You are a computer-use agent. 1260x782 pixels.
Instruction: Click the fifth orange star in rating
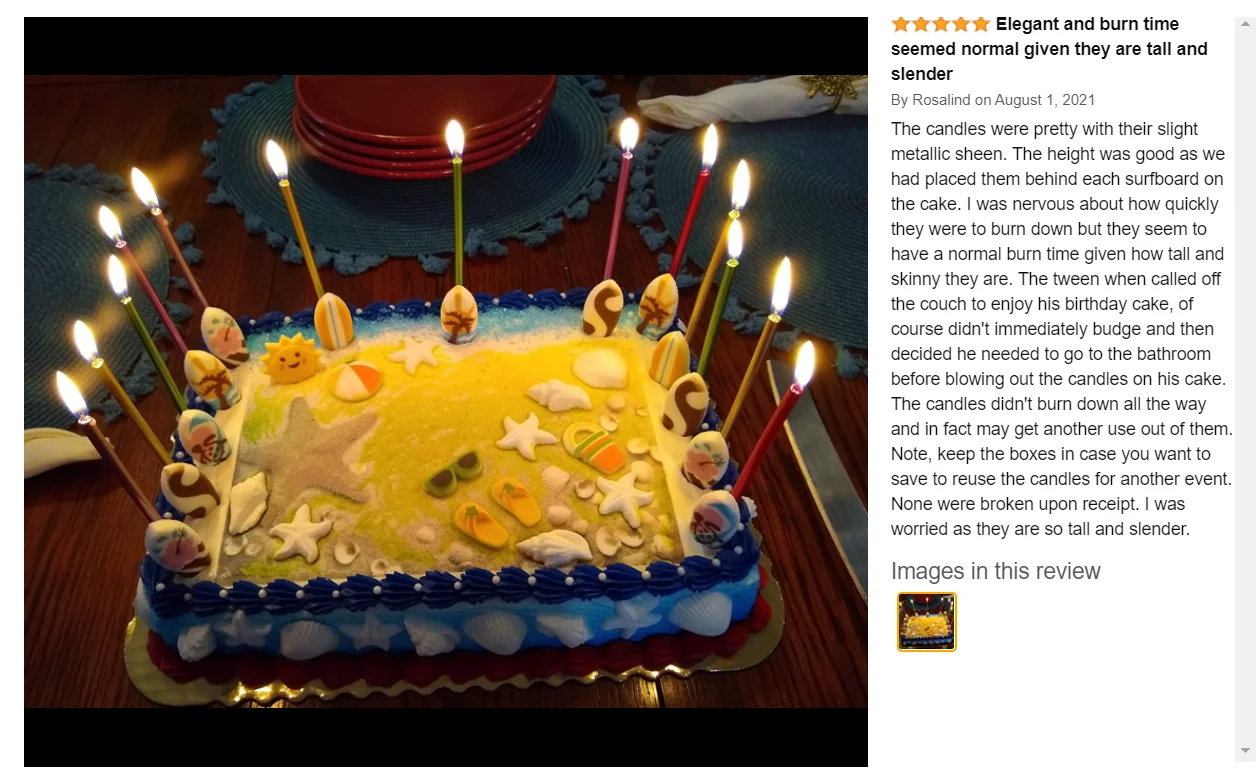pos(980,24)
